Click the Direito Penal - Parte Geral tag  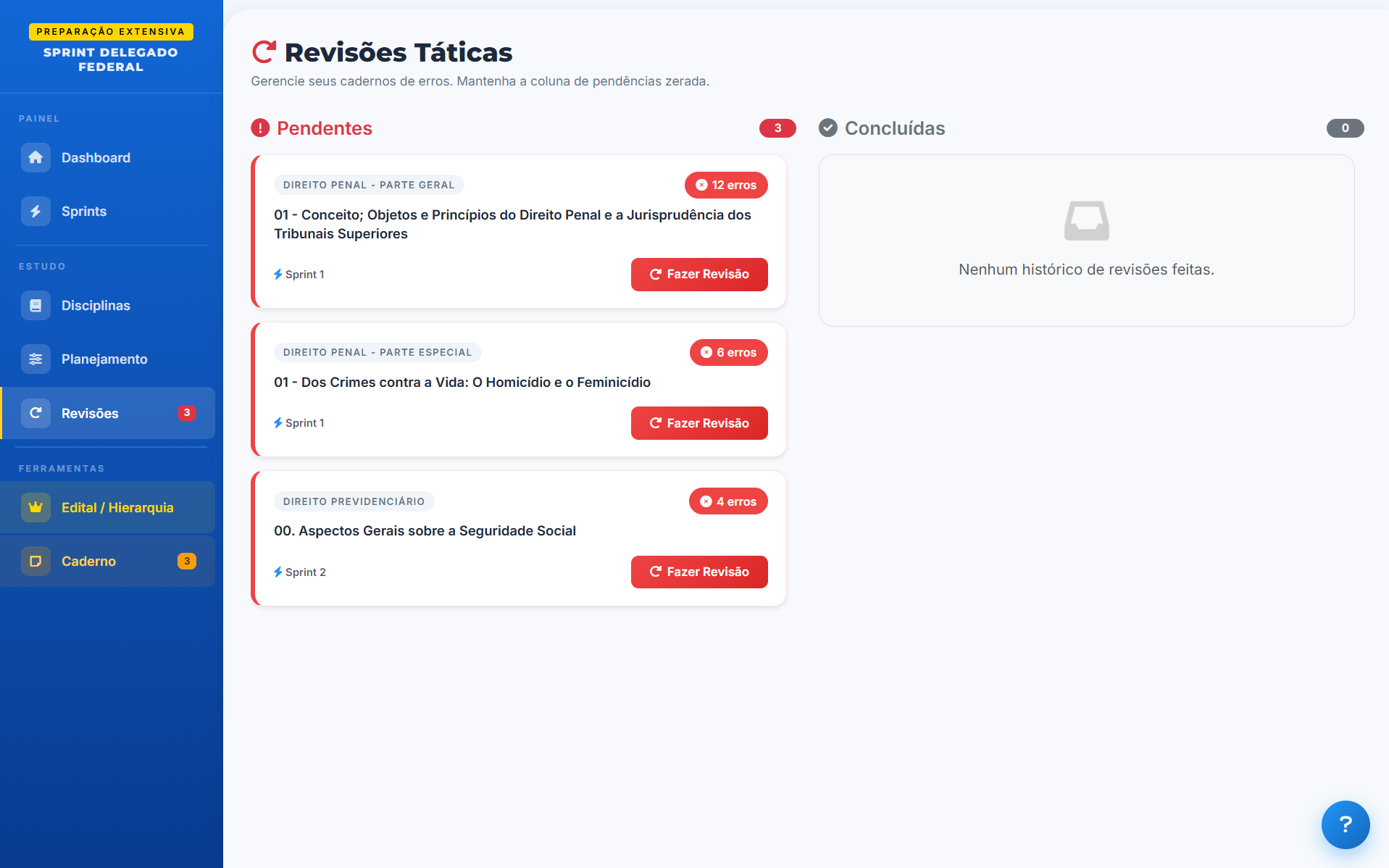[x=369, y=185]
